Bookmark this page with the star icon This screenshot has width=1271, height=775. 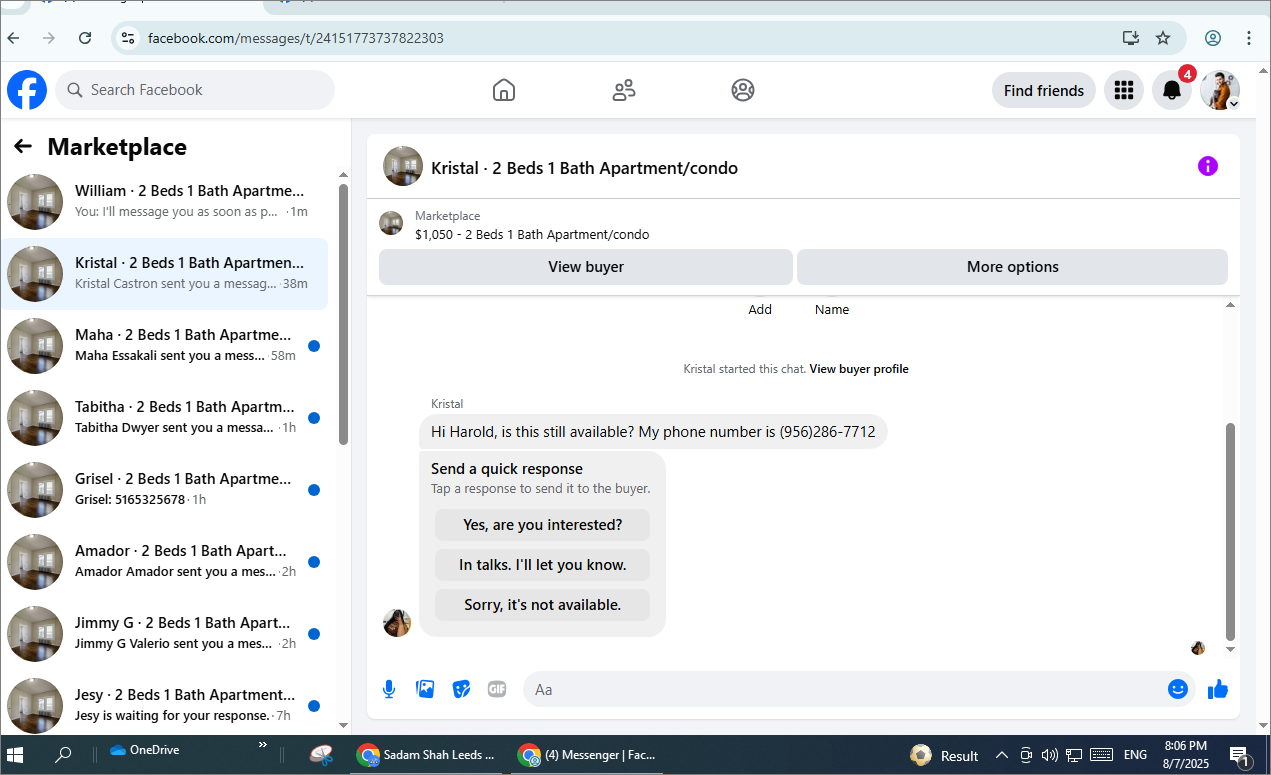(1163, 38)
